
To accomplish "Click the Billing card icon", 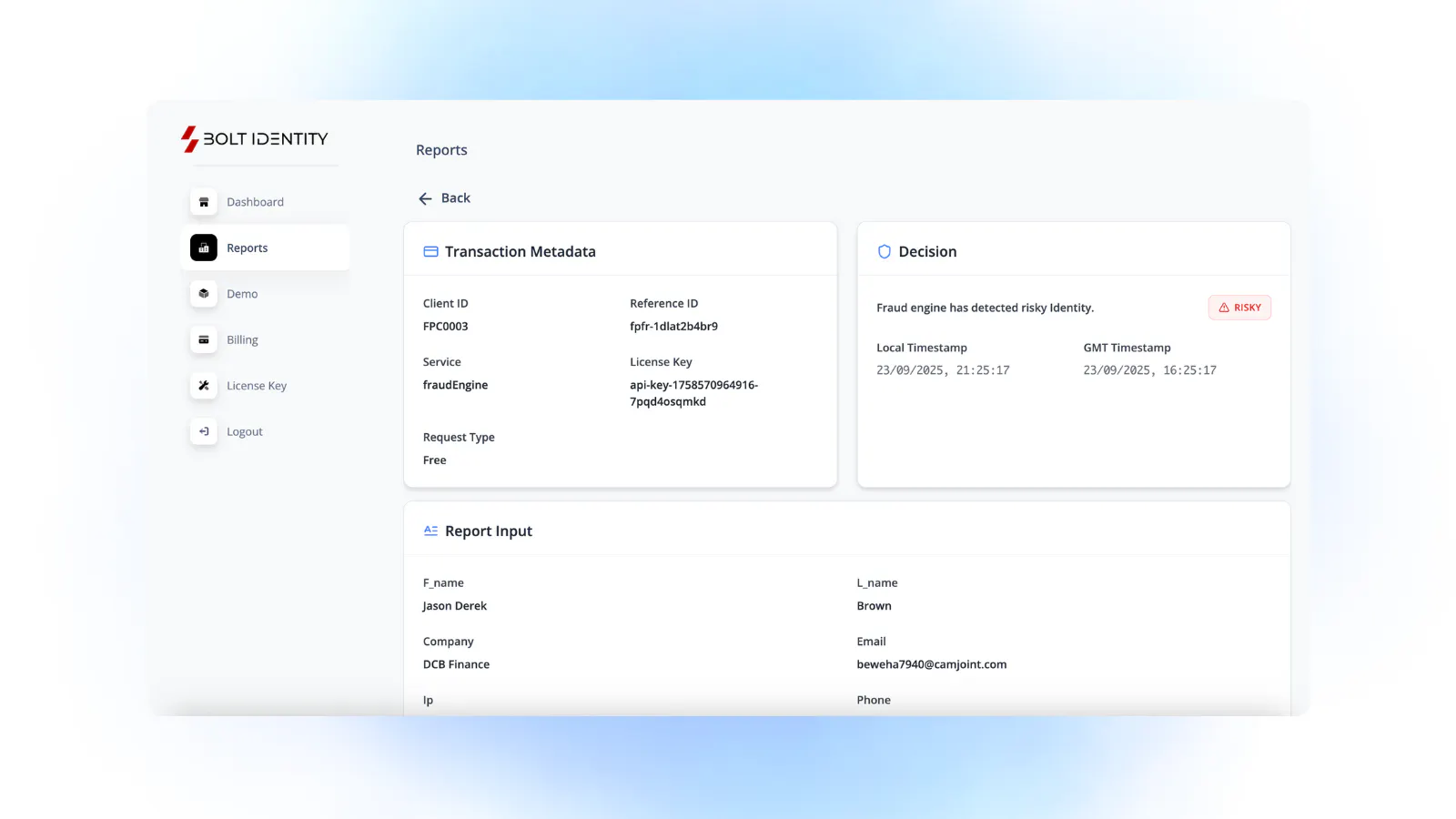I will 204,339.
